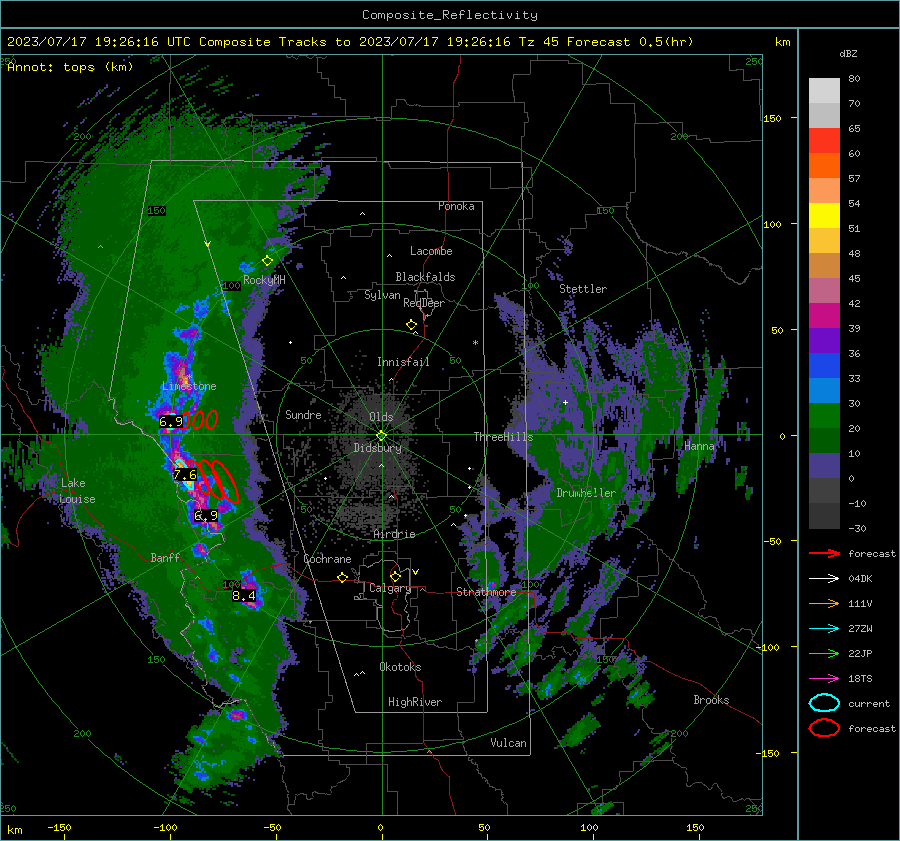Click the cyan 27ZW track arrow
Image resolution: width=900 pixels, height=841 pixels.
tap(824, 629)
